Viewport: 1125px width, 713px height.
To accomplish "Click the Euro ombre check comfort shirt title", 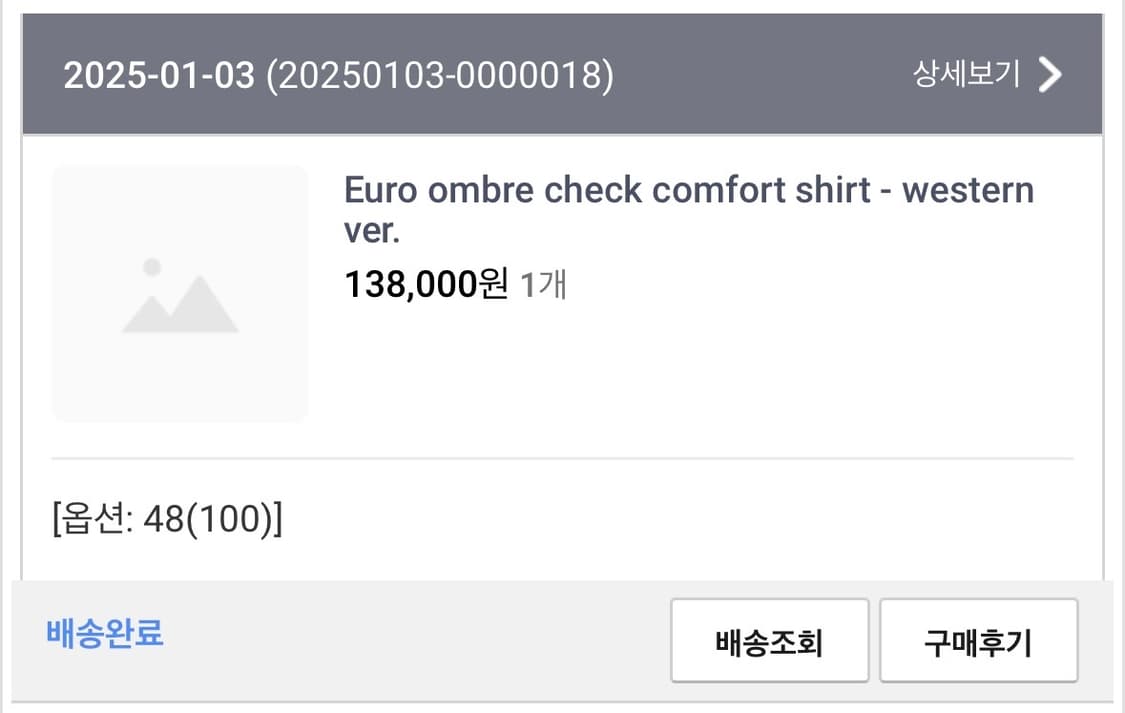I will (x=688, y=210).
